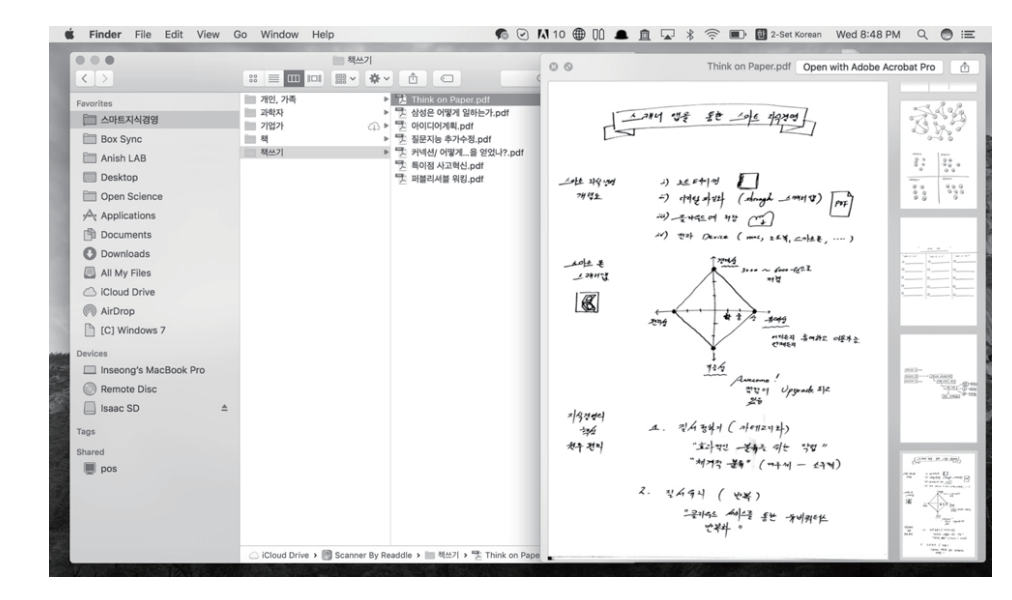Click the battery status icon
The height and width of the screenshot is (600, 1012).
coord(737,35)
